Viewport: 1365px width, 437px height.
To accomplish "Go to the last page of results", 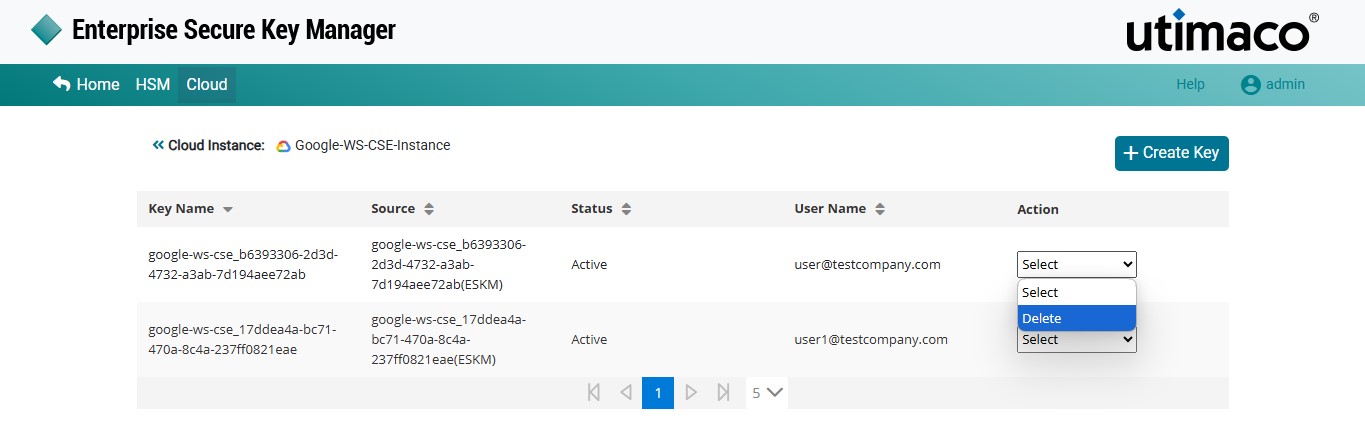I will 723,393.
